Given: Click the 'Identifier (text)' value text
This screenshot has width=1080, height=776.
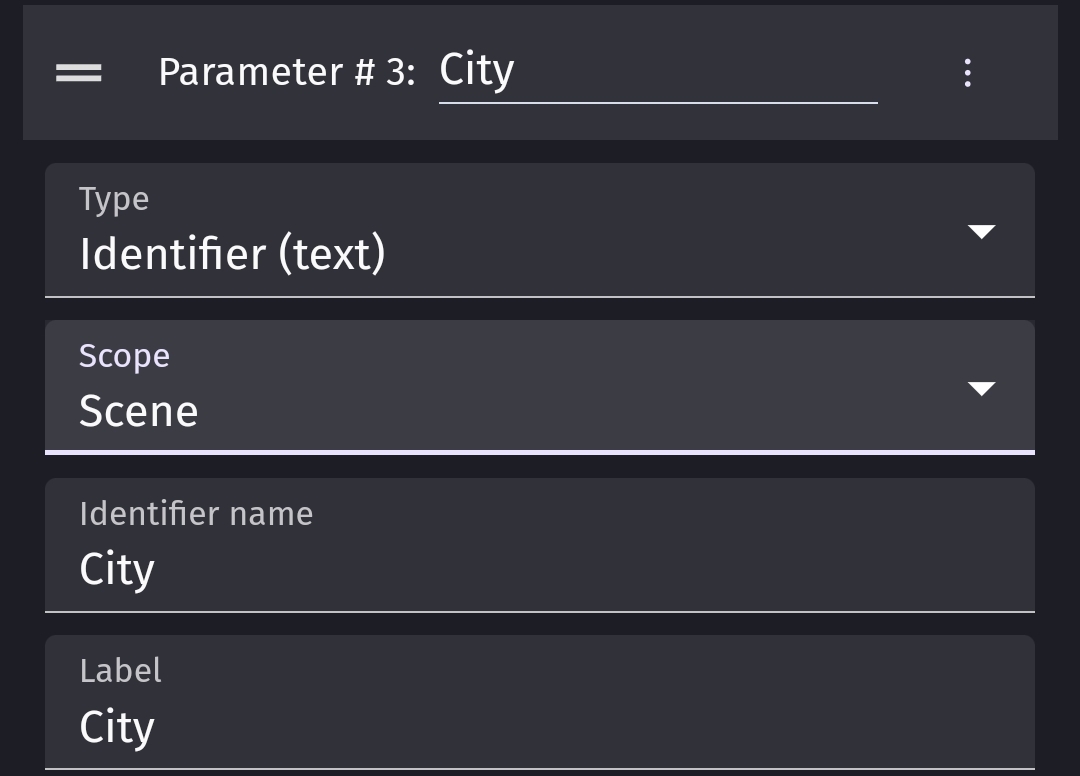Looking at the screenshot, I should pyautogui.click(x=232, y=254).
